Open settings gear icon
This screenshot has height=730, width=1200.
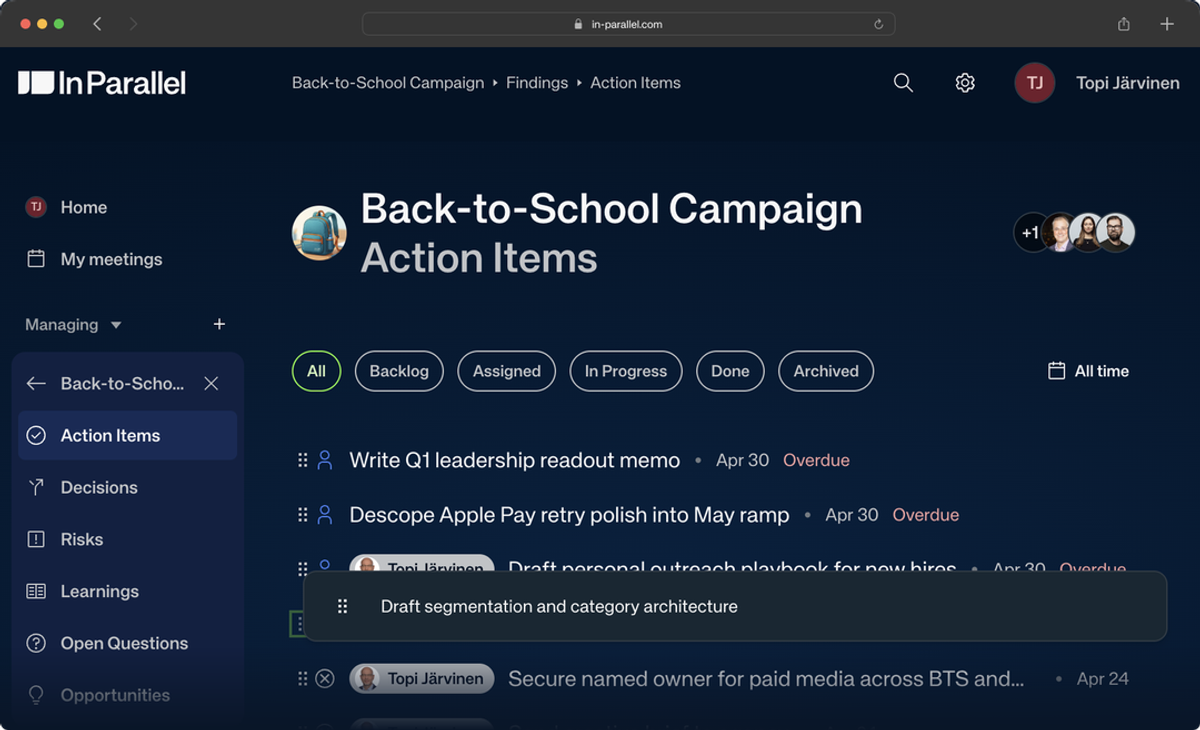pyautogui.click(x=965, y=83)
